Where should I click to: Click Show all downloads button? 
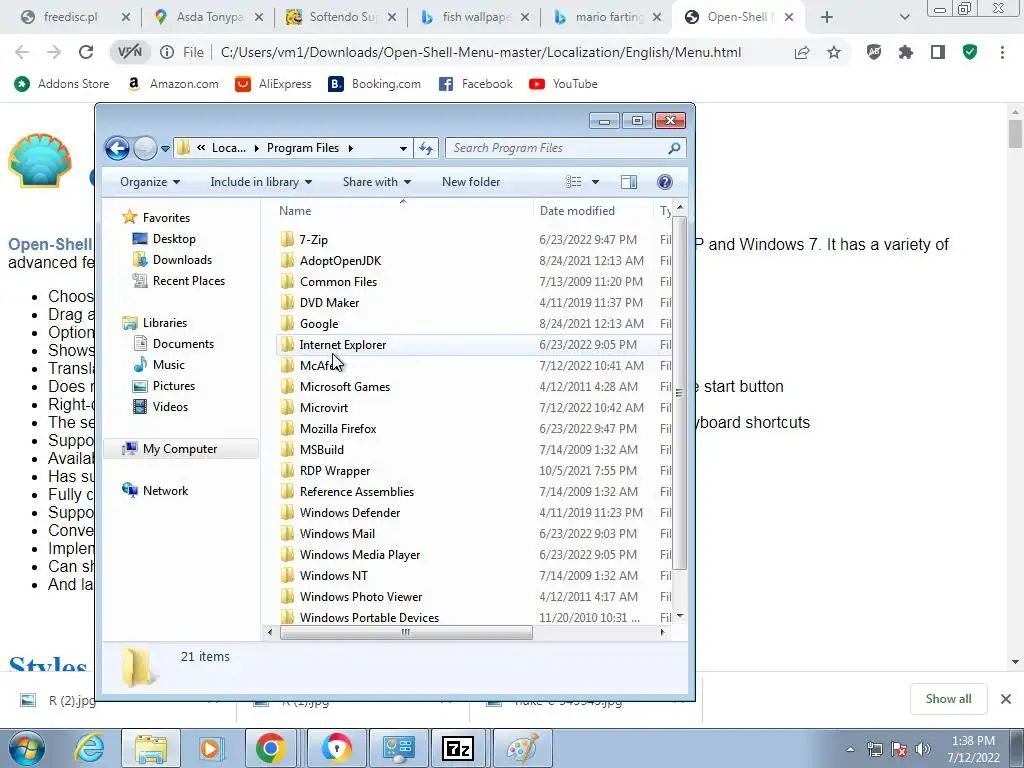[948, 699]
